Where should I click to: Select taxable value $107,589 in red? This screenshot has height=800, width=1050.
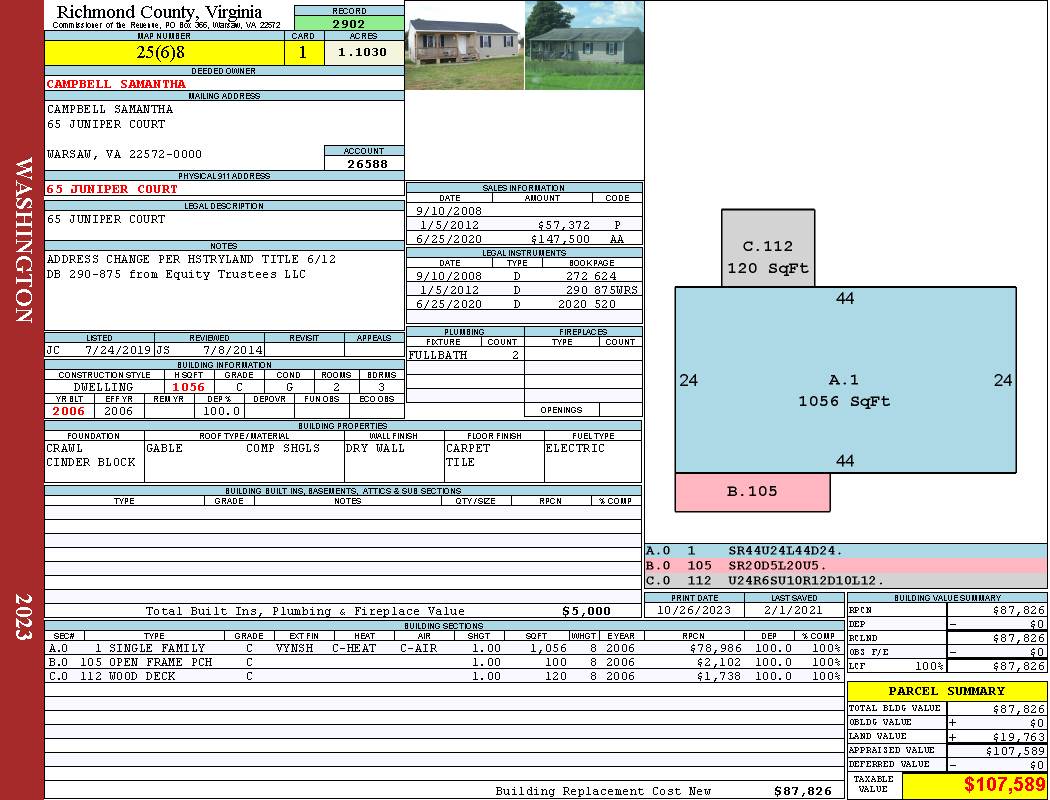coord(1004,785)
